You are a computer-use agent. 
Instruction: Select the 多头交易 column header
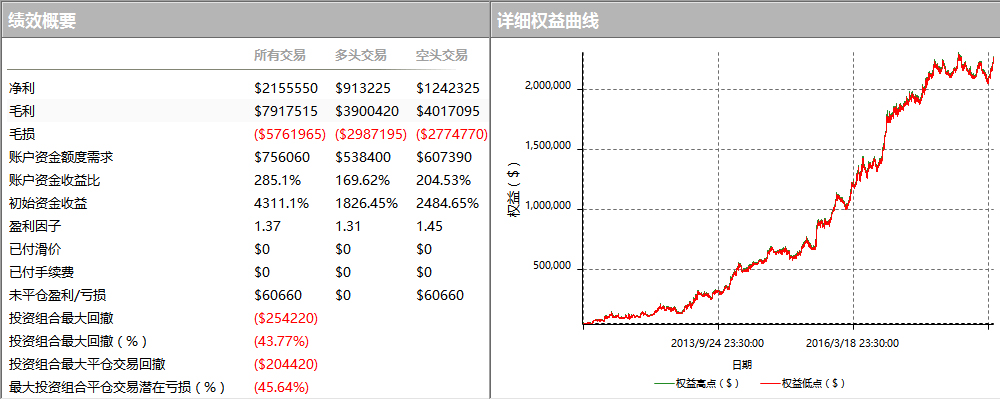[x=360, y=55]
